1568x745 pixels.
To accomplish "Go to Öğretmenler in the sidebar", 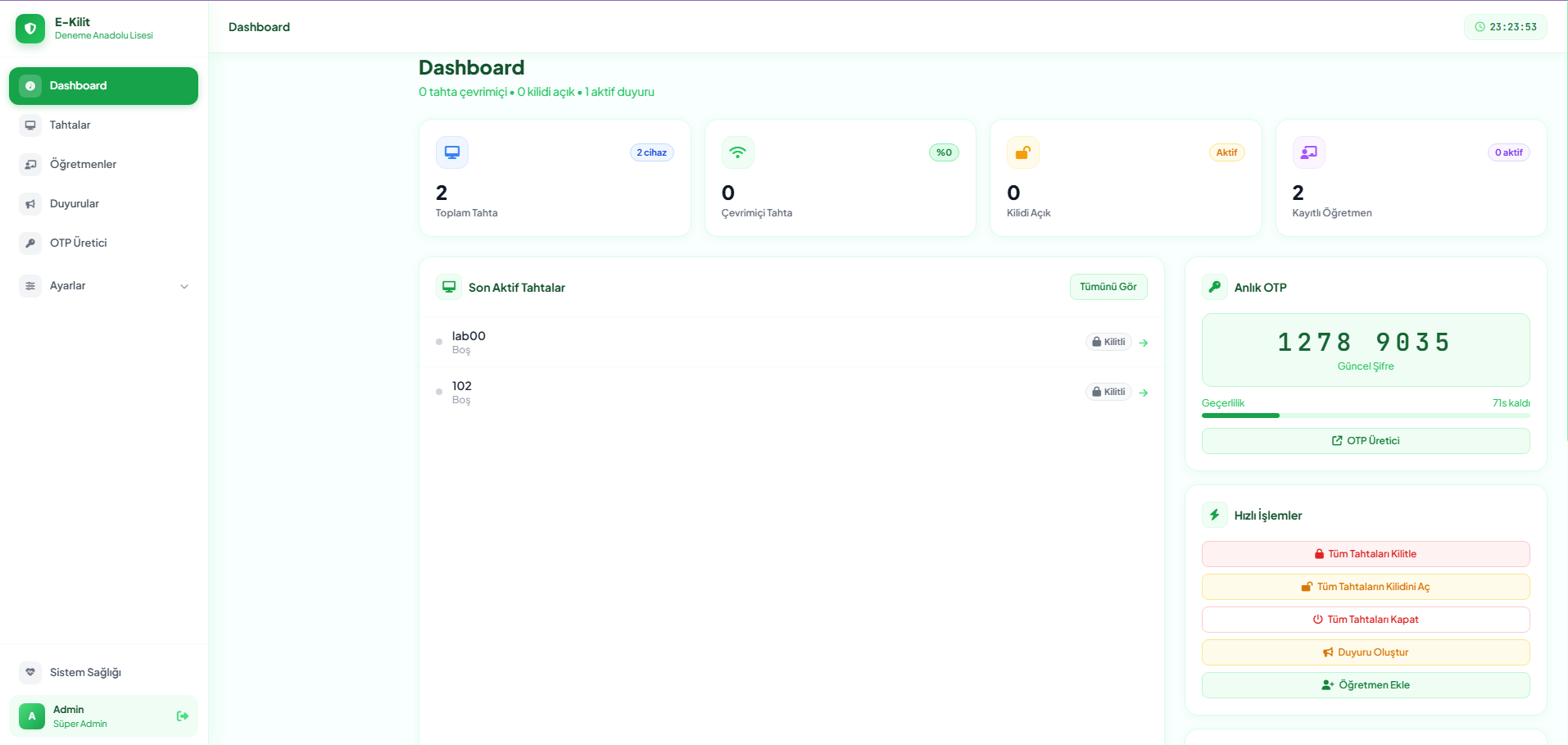I will click(83, 165).
